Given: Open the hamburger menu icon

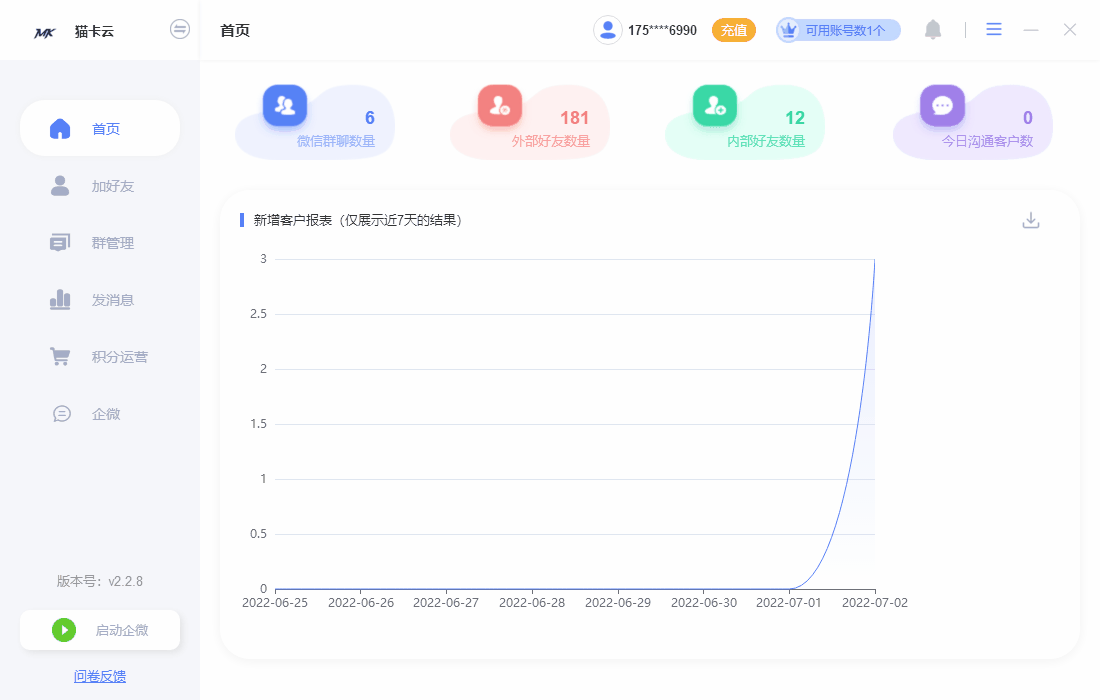Looking at the screenshot, I should [x=993, y=29].
